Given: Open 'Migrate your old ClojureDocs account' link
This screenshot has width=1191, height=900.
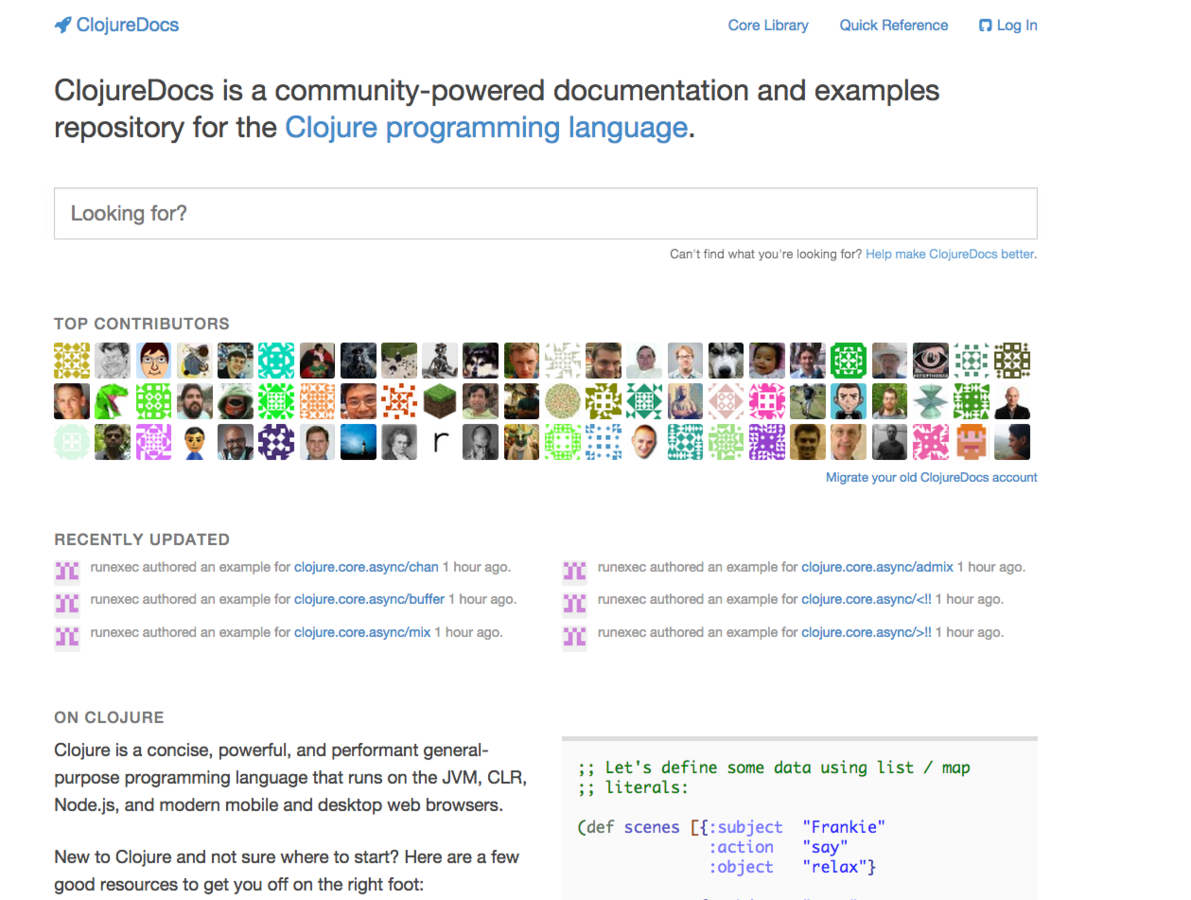Looking at the screenshot, I should coord(931,477).
